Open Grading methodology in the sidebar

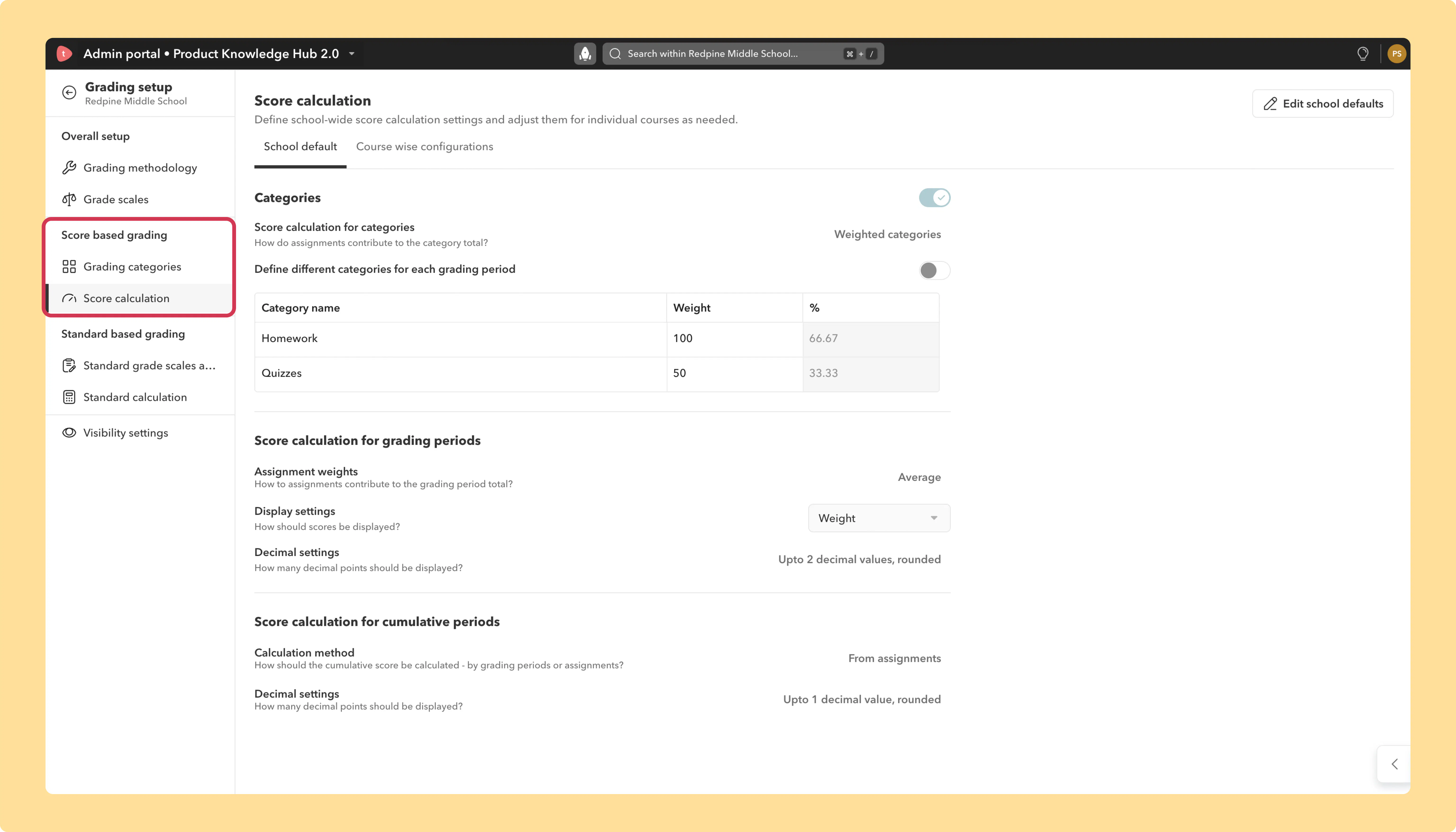click(x=140, y=167)
